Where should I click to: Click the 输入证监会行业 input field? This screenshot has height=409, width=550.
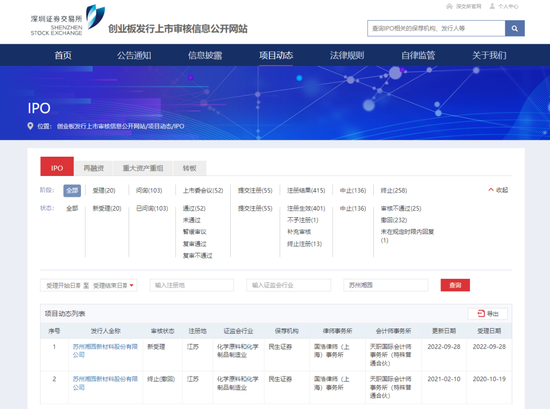coord(288,285)
